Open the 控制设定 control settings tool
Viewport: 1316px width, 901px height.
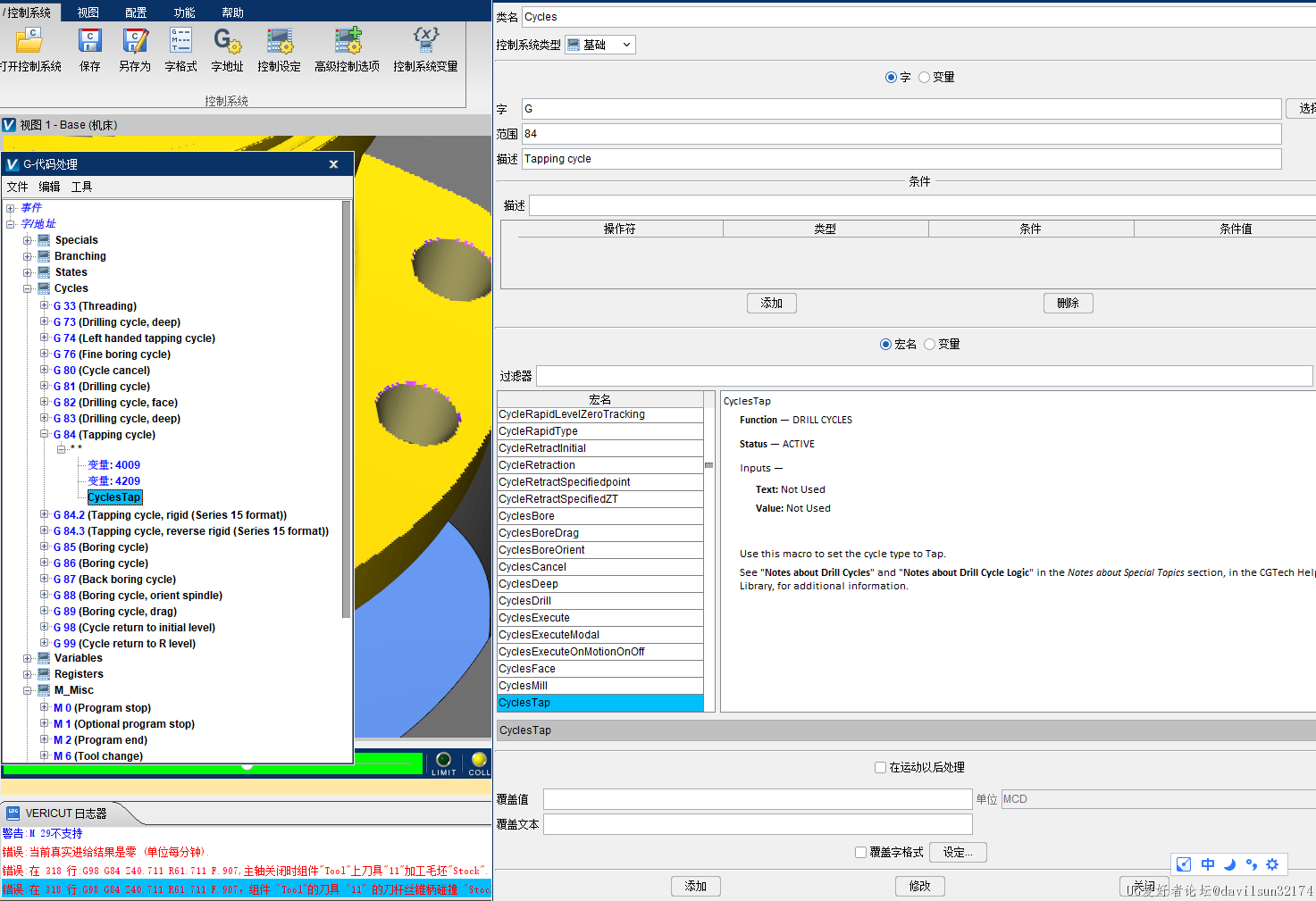280,40
